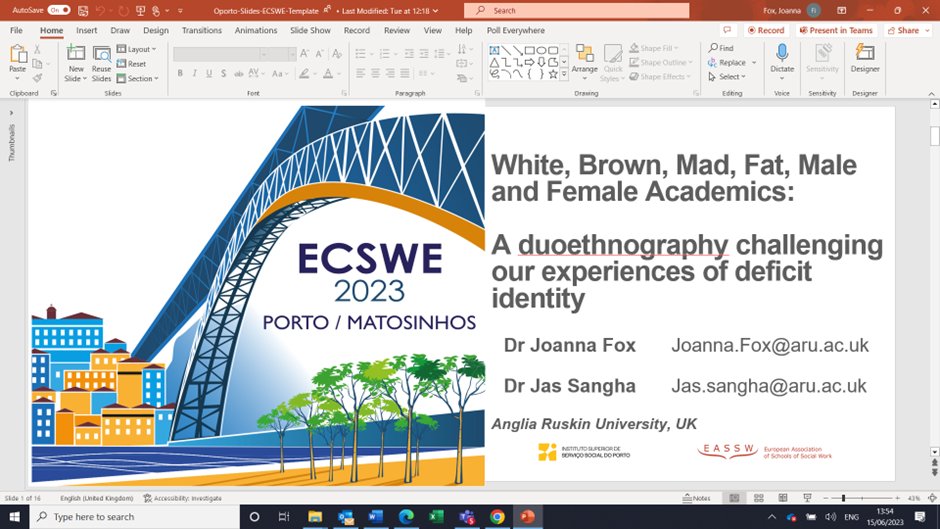940x529 pixels.
Task: Click Increase Font Size icon
Action: click(305, 53)
